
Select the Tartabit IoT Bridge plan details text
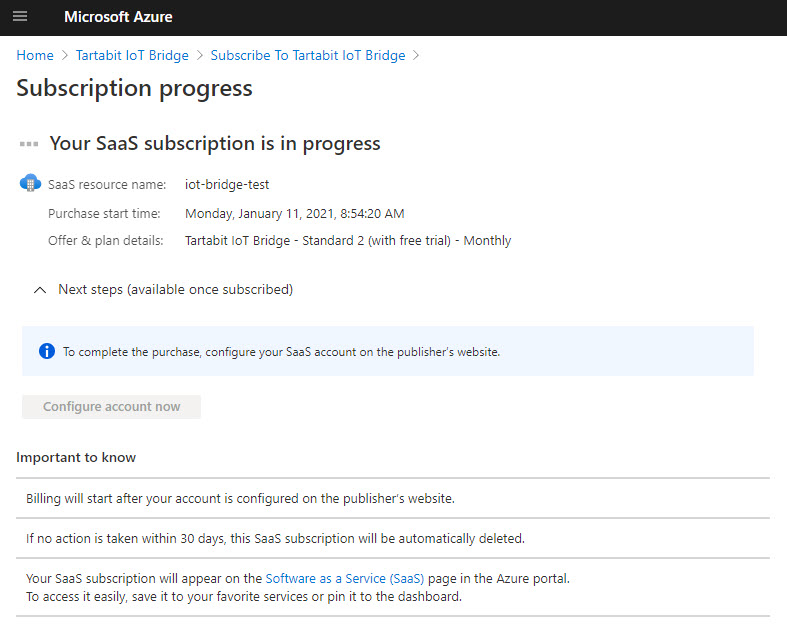point(348,241)
